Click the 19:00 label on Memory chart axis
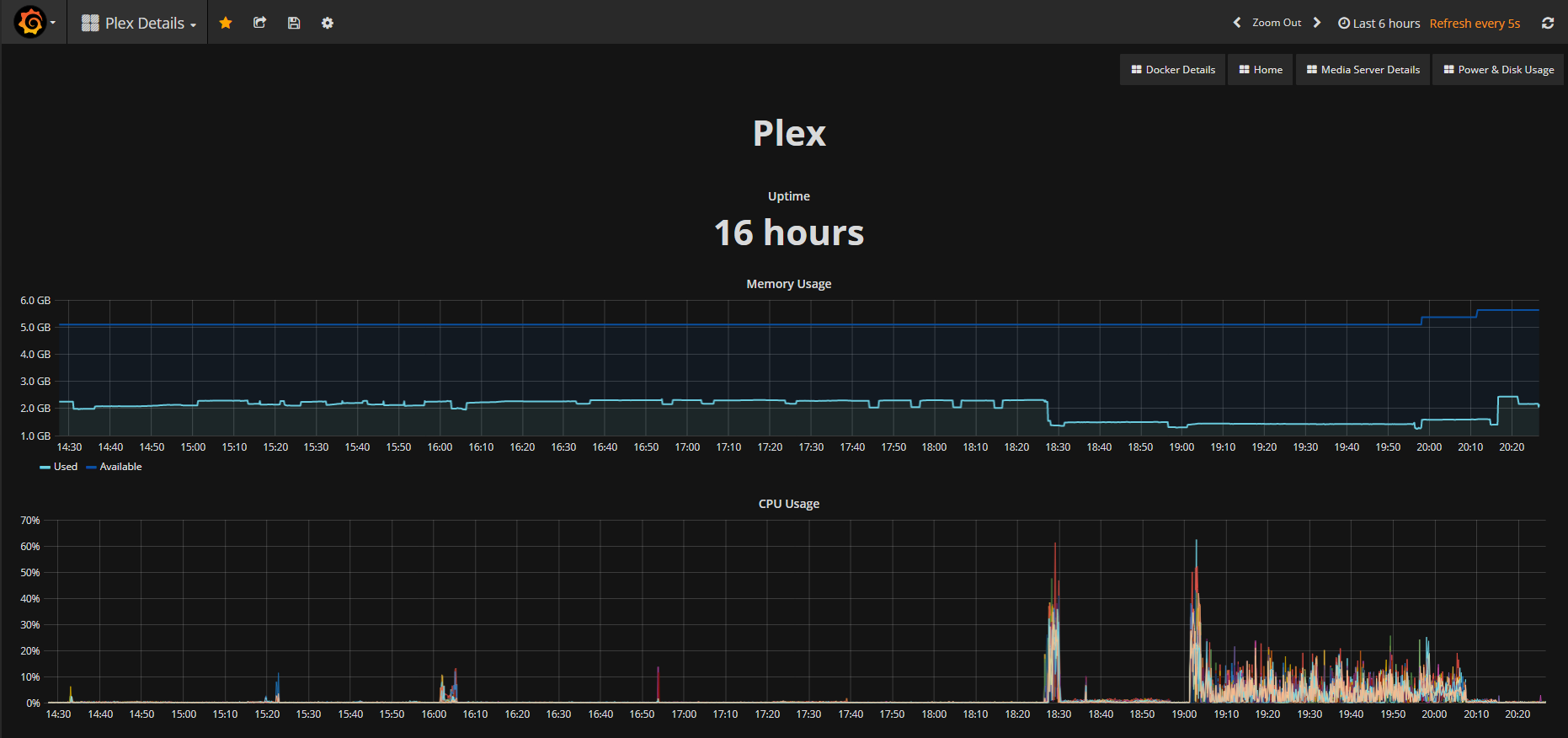Viewport: 1568px width, 738px height. coord(1181,447)
